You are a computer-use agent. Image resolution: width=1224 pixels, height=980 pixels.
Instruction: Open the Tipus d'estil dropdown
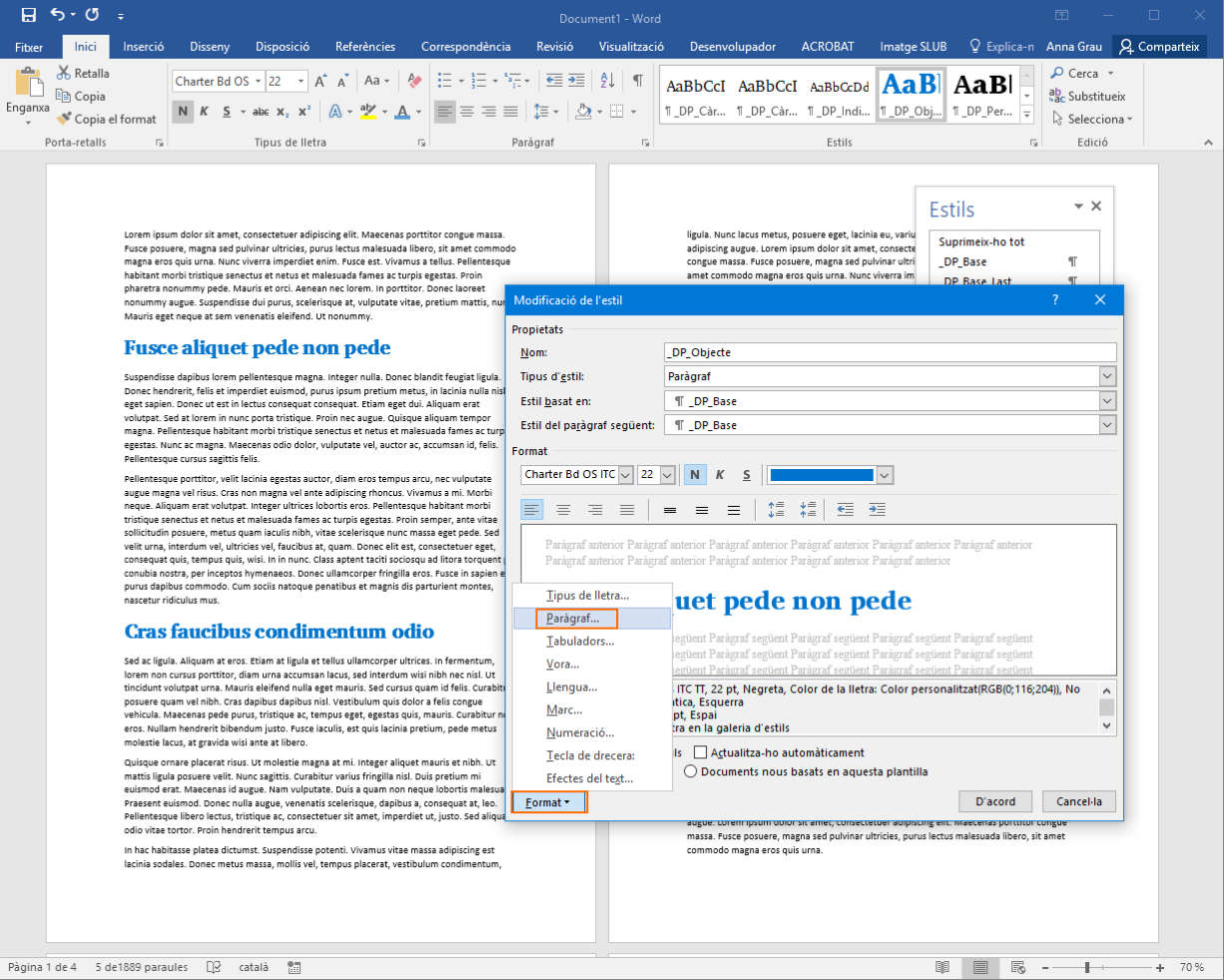(x=1106, y=376)
